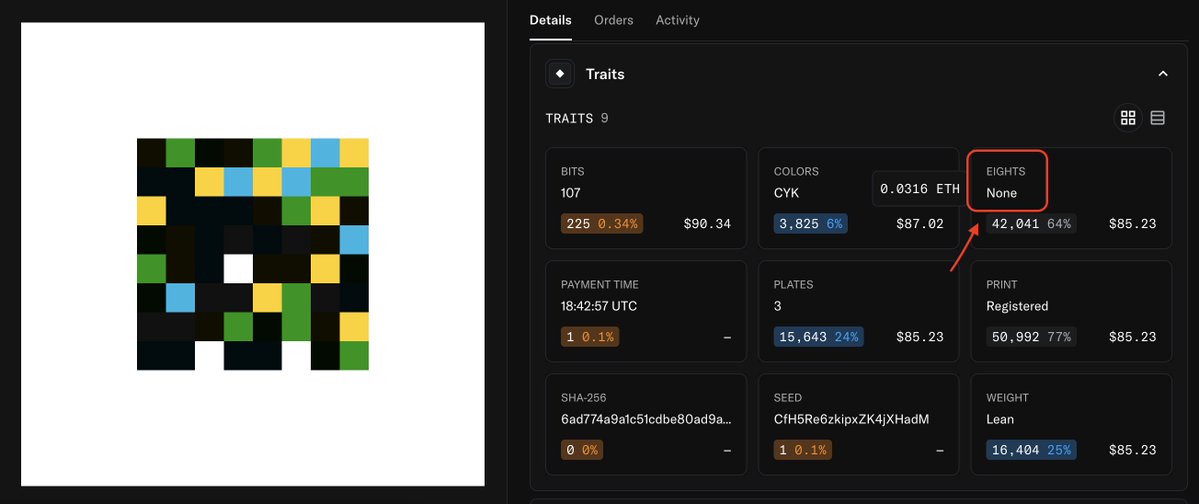Collapse the Traits section chevron
Screen dimensions: 1199x504
pyautogui.click(x=1162, y=74)
